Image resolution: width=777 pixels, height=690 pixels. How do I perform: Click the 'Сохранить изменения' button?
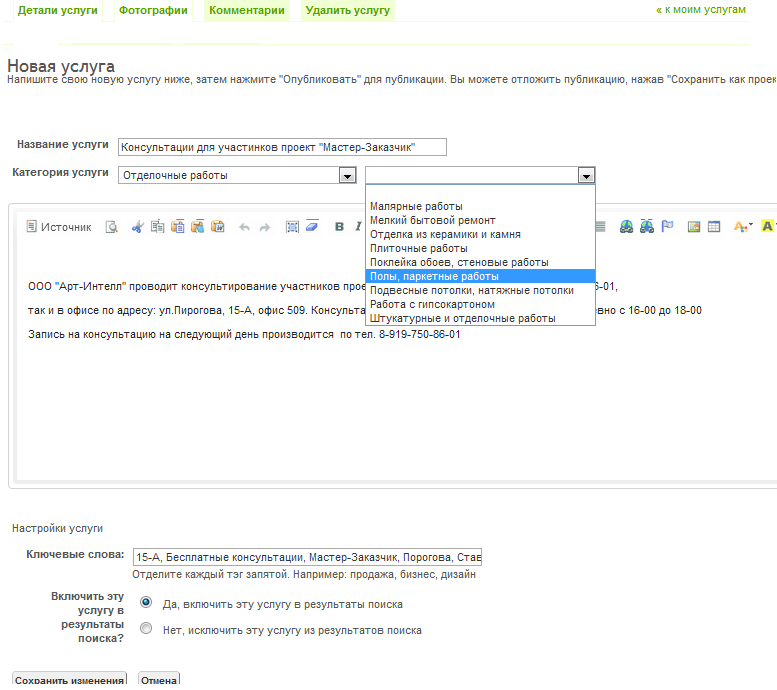[x=69, y=680]
